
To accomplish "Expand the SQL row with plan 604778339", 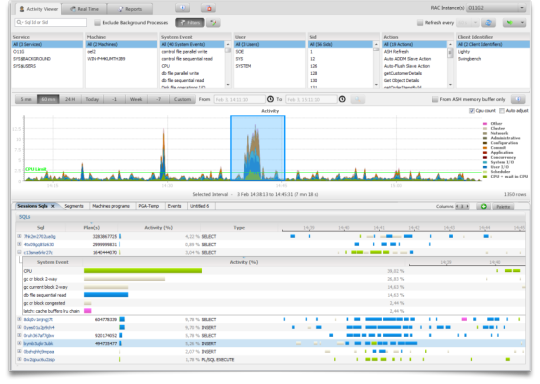I will click(x=19, y=319).
